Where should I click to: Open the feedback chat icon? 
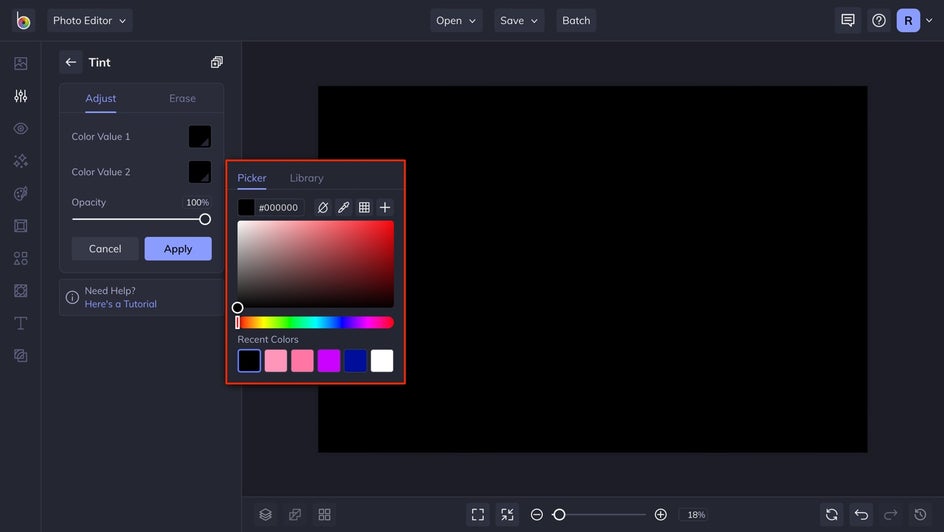848,20
